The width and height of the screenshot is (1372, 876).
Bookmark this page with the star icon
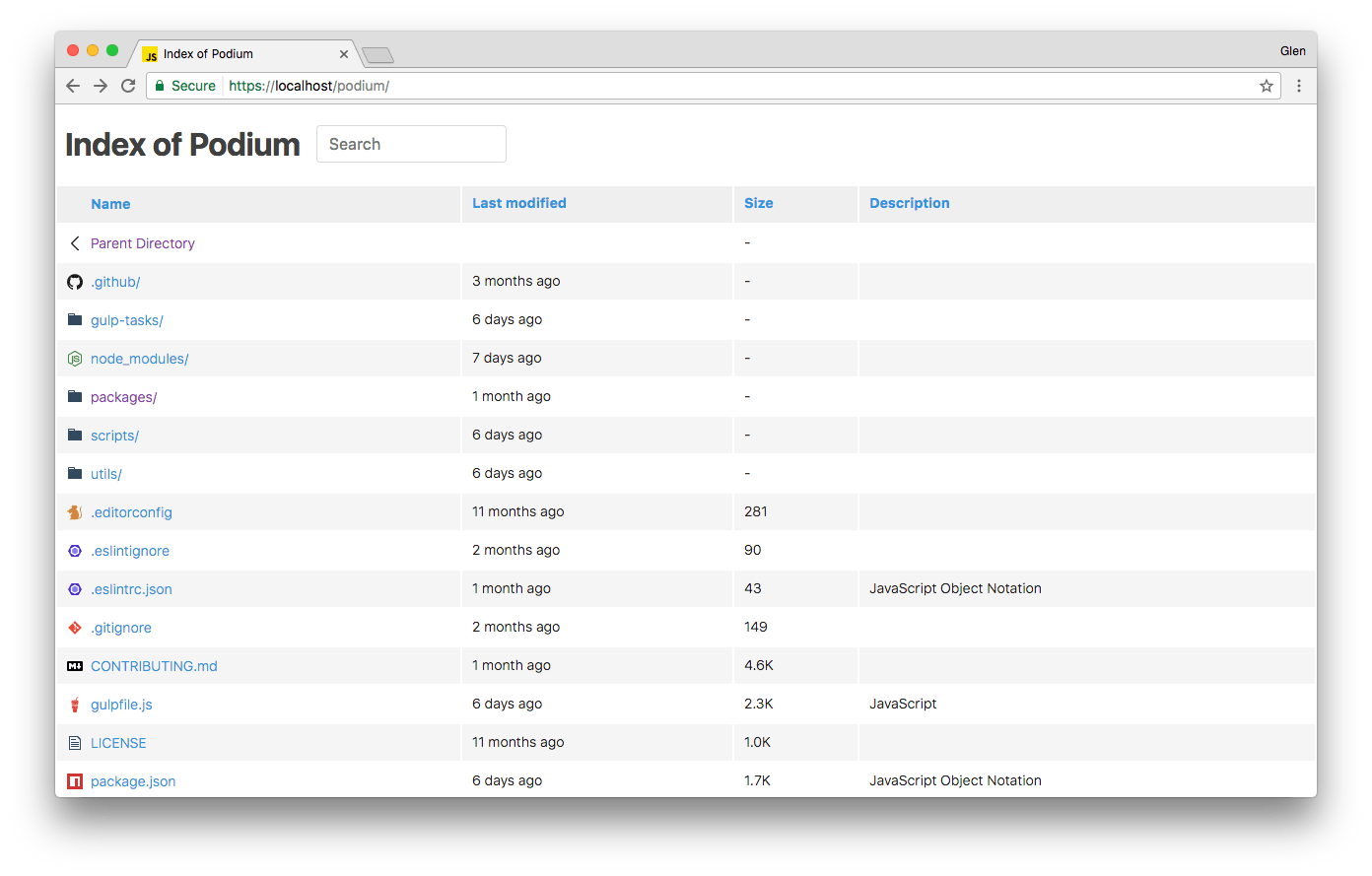1267,86
